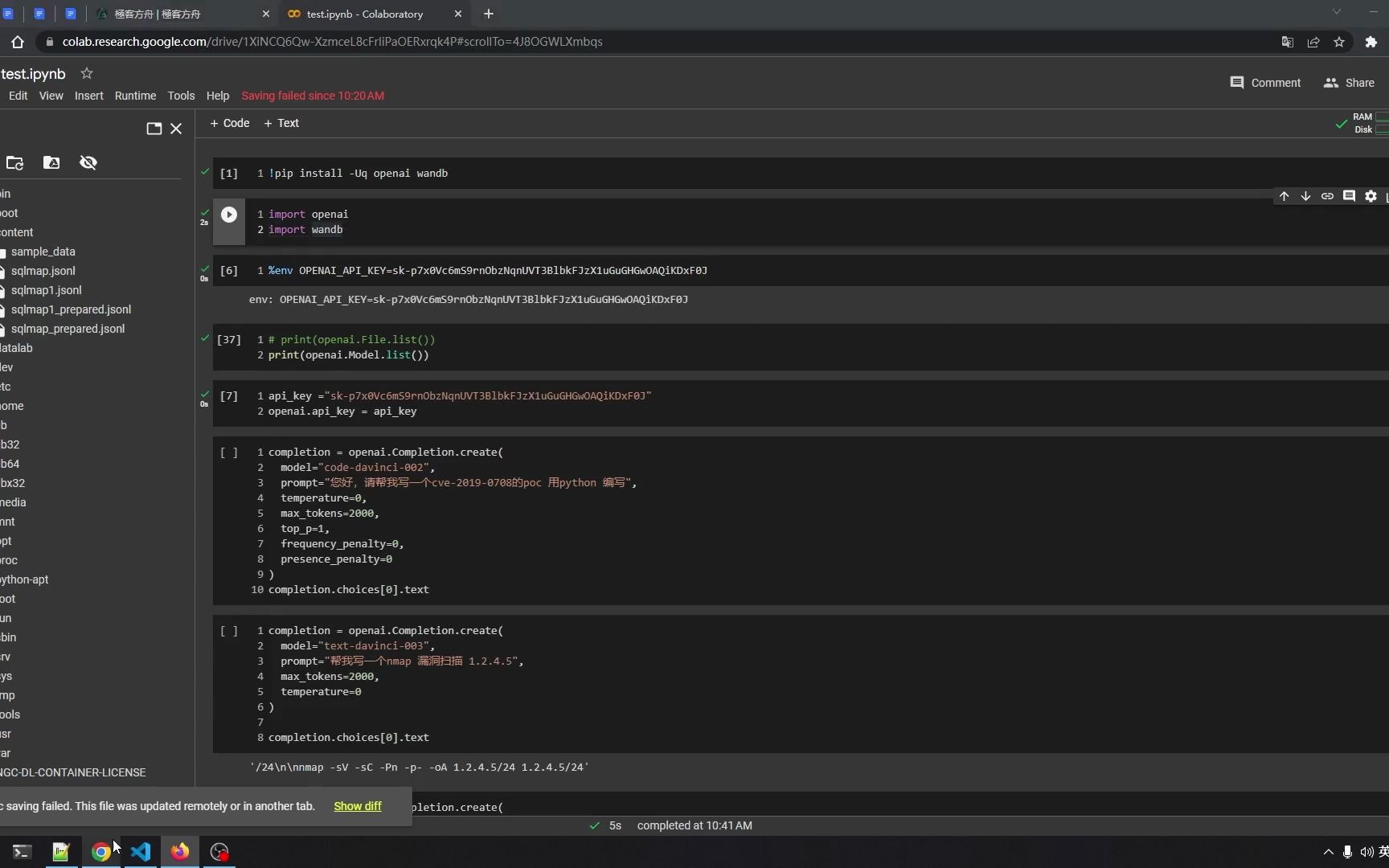Screen dimensions: 1389x868
Task: Open the Runtime menu
Action: pos(135,96)
